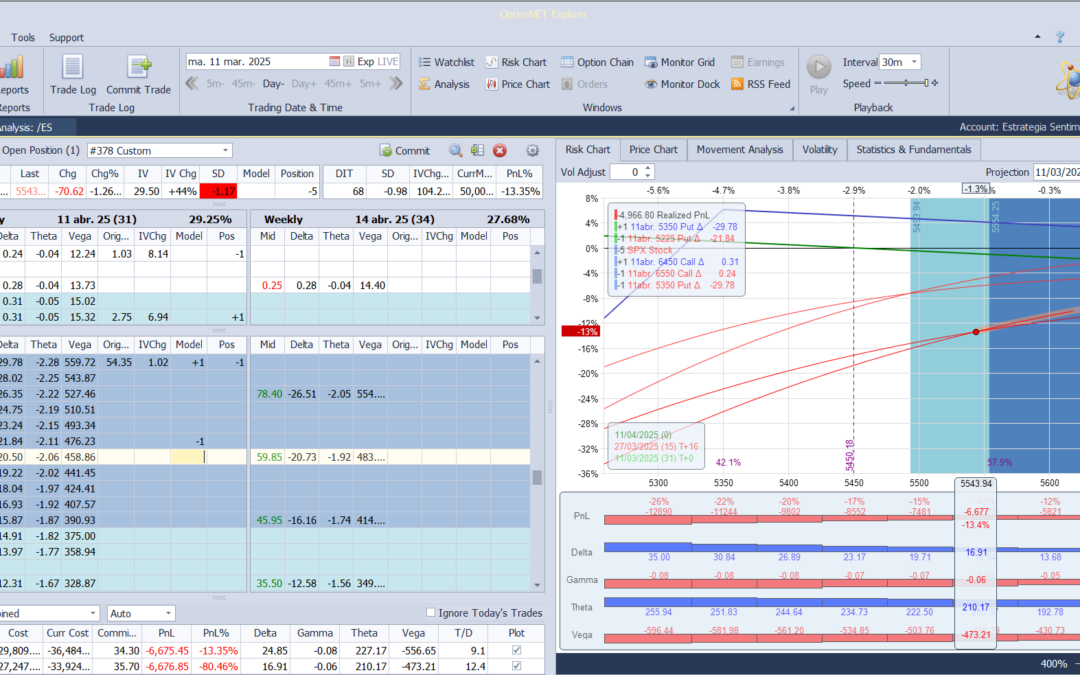Open the Watchlist window

tap(446, 62)
